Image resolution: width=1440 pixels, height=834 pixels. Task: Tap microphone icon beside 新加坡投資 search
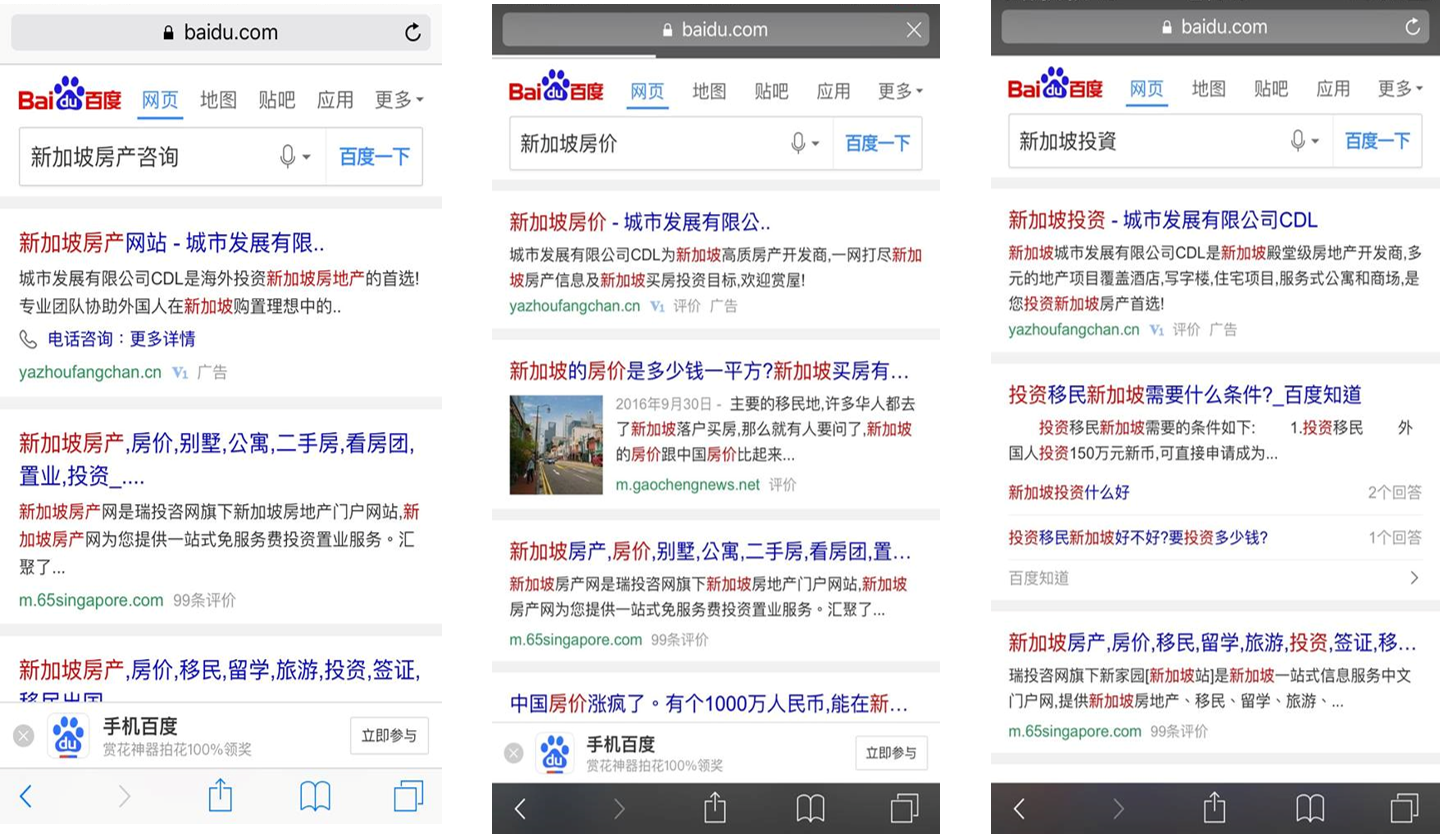pos(1297,141)
